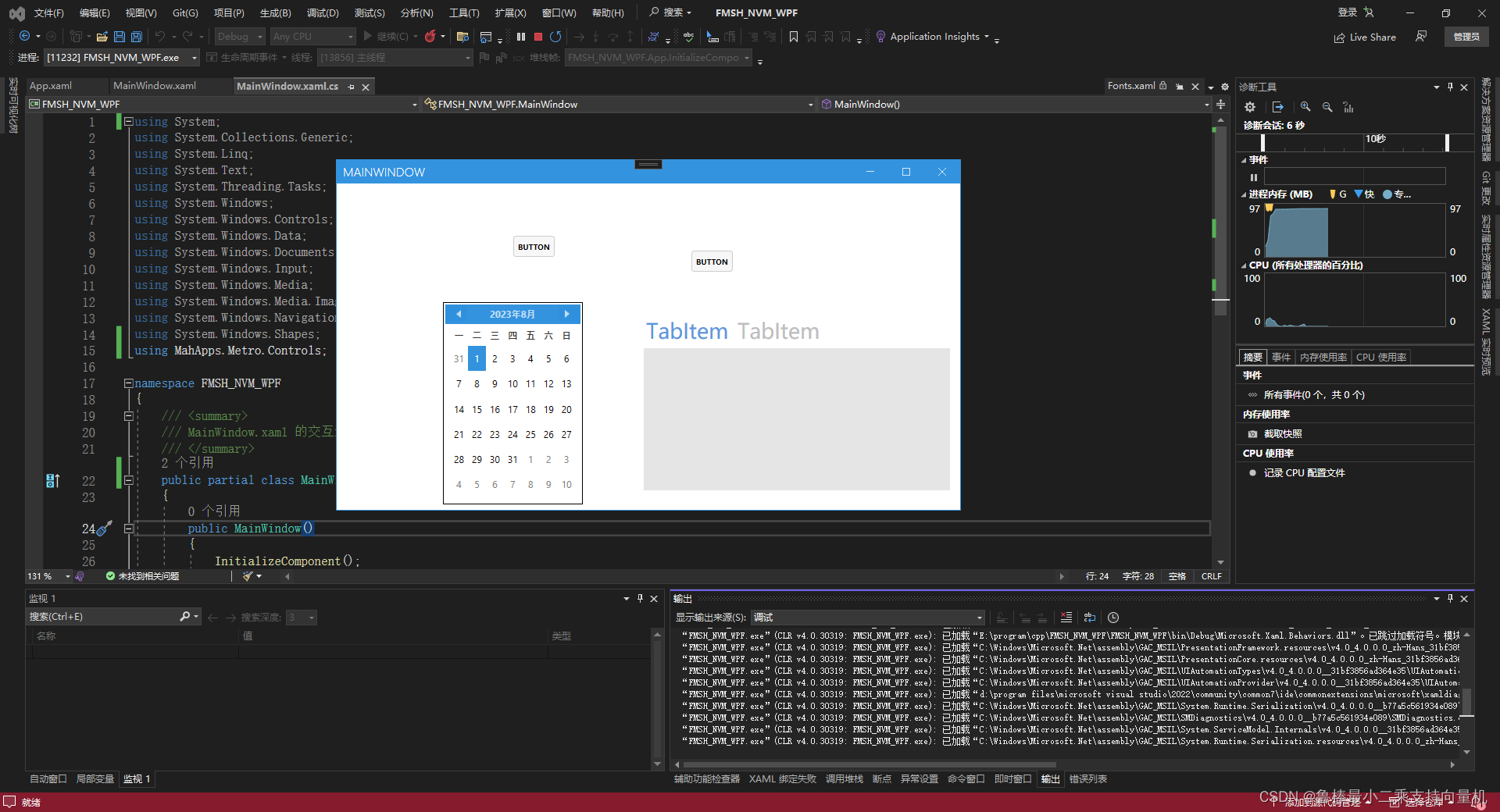This screenshot has height=812, width=1500.
Task: Open the 调试(D) menu
Action: [323, 12]
